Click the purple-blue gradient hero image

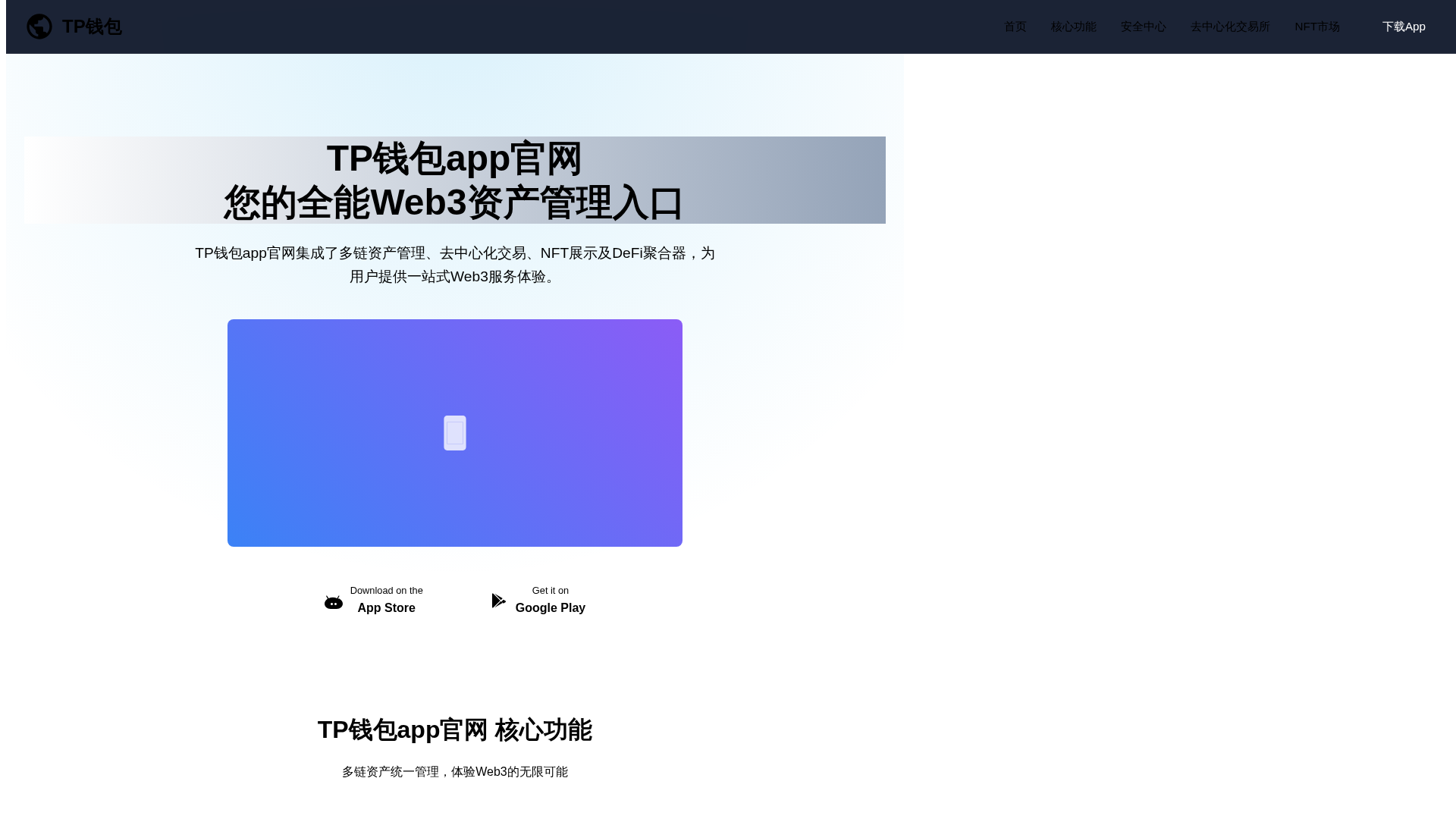pyautogui.click(x=455, y=433)
